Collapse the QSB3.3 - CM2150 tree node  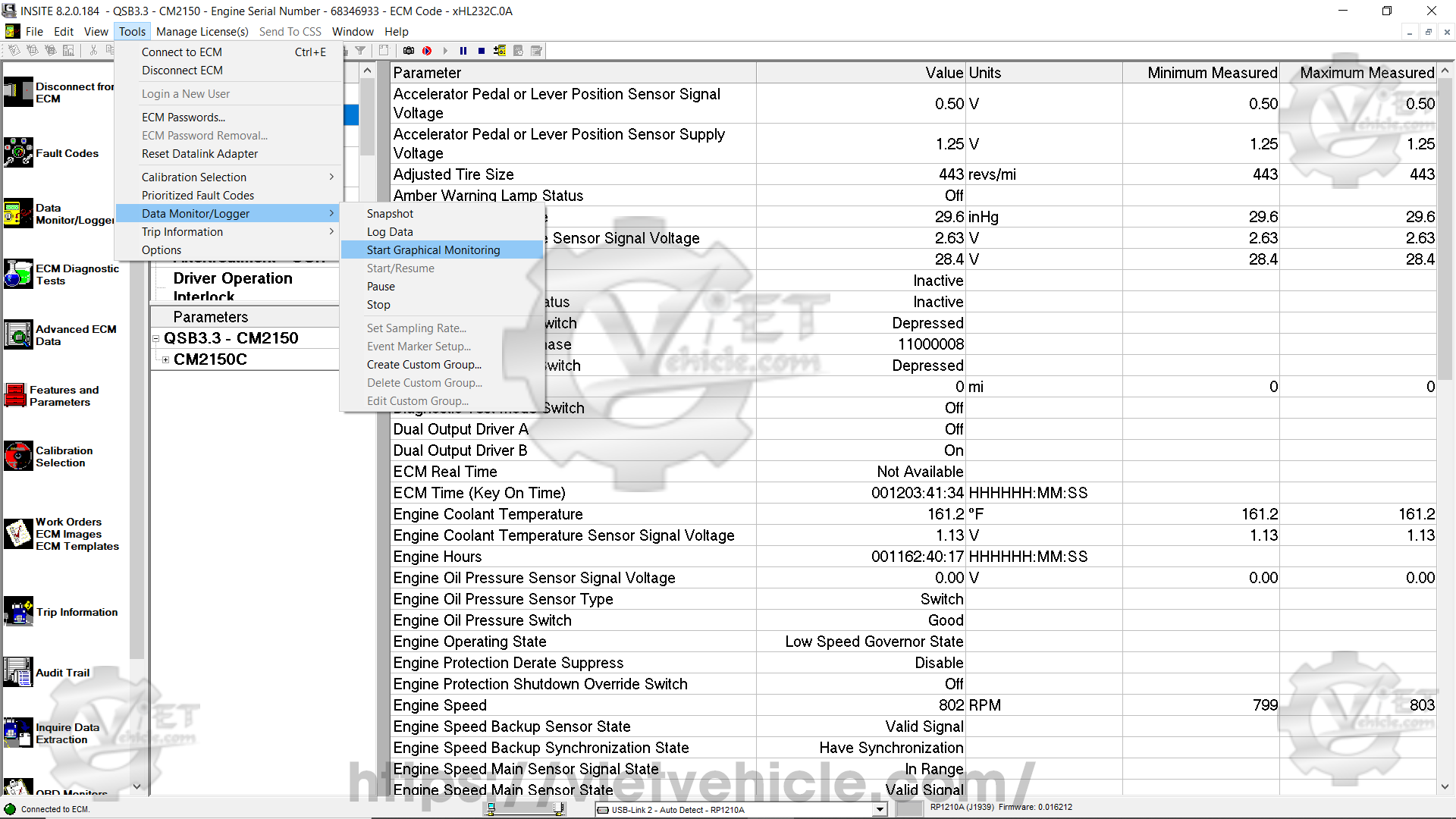coord(155,338)
